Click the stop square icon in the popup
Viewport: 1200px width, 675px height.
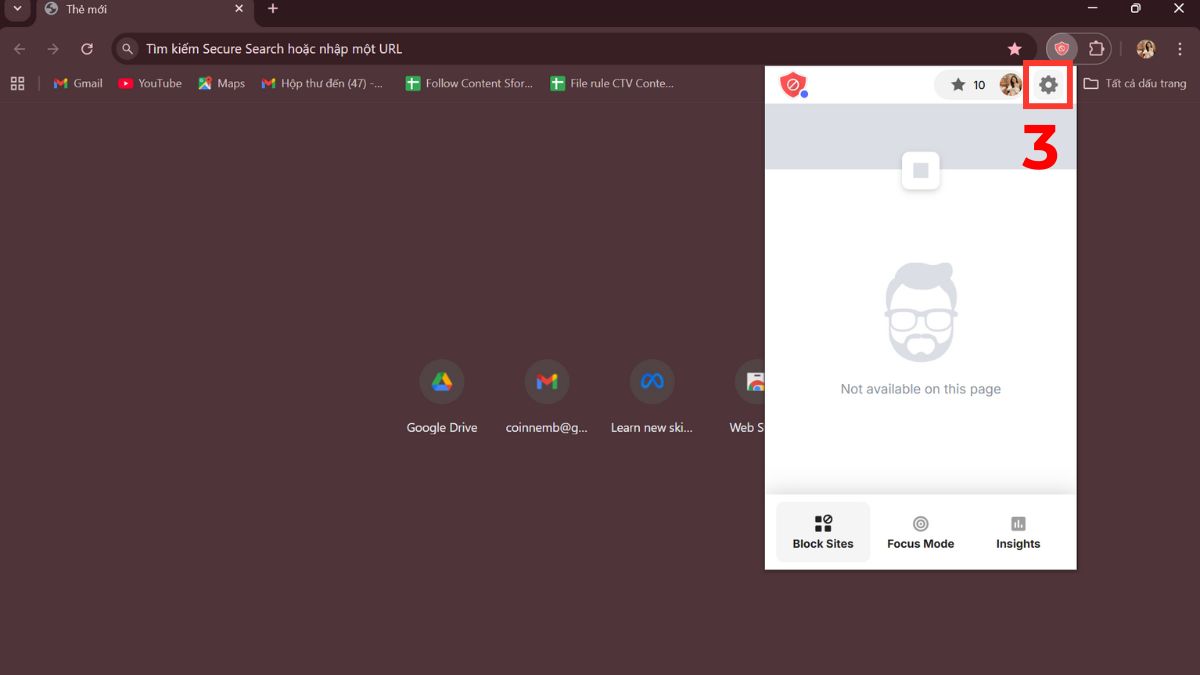coord(919,170)
